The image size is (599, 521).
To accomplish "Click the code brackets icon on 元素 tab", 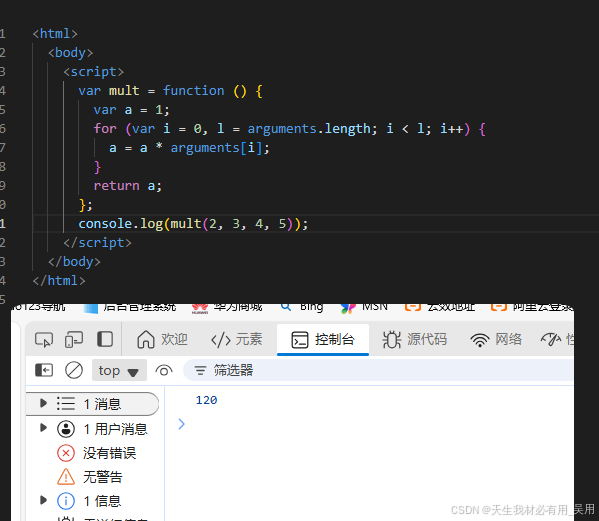I will 220,340.
